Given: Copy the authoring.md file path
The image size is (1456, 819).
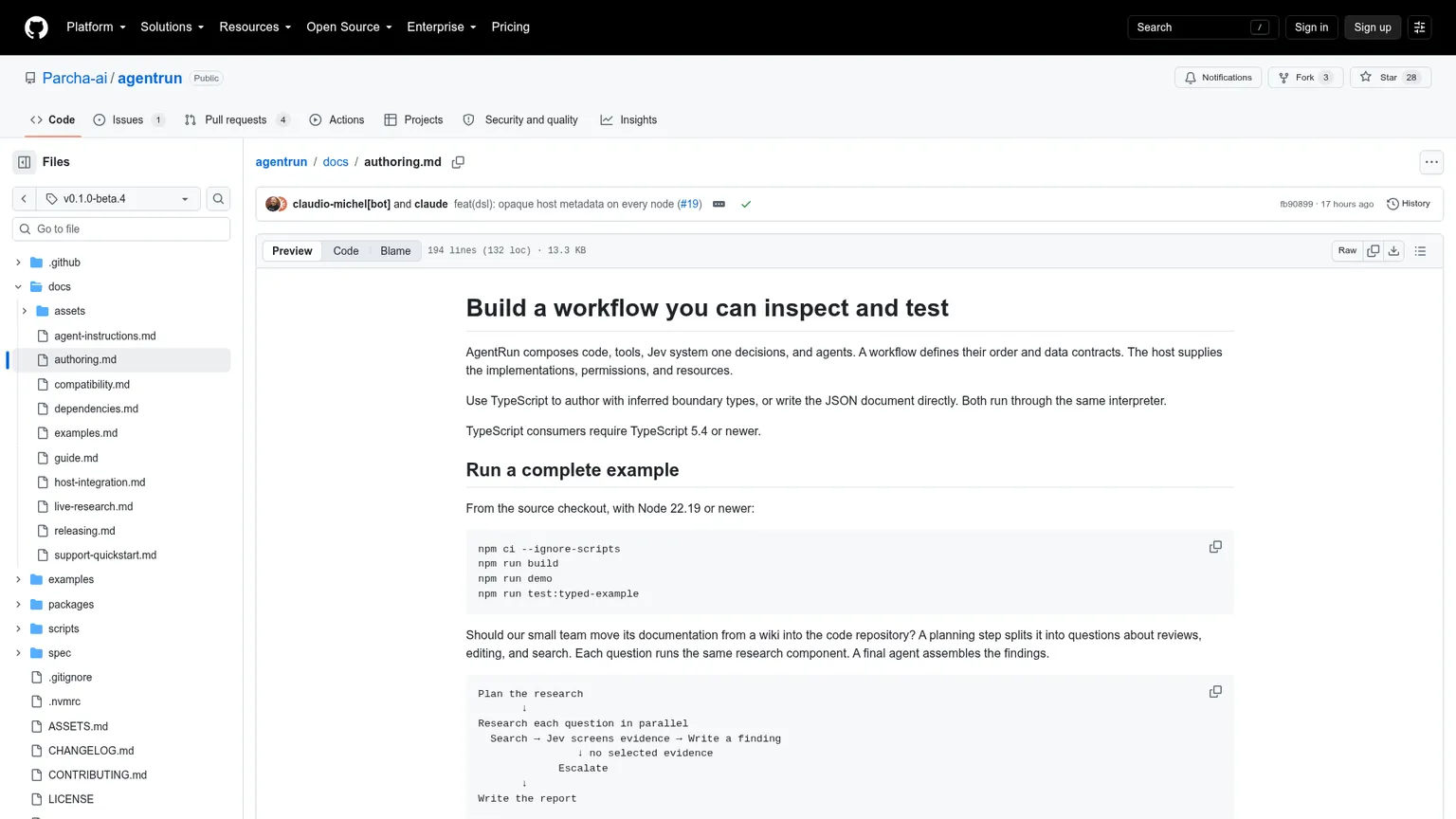Looking at the screenshot, I should [x=458, y=162].
